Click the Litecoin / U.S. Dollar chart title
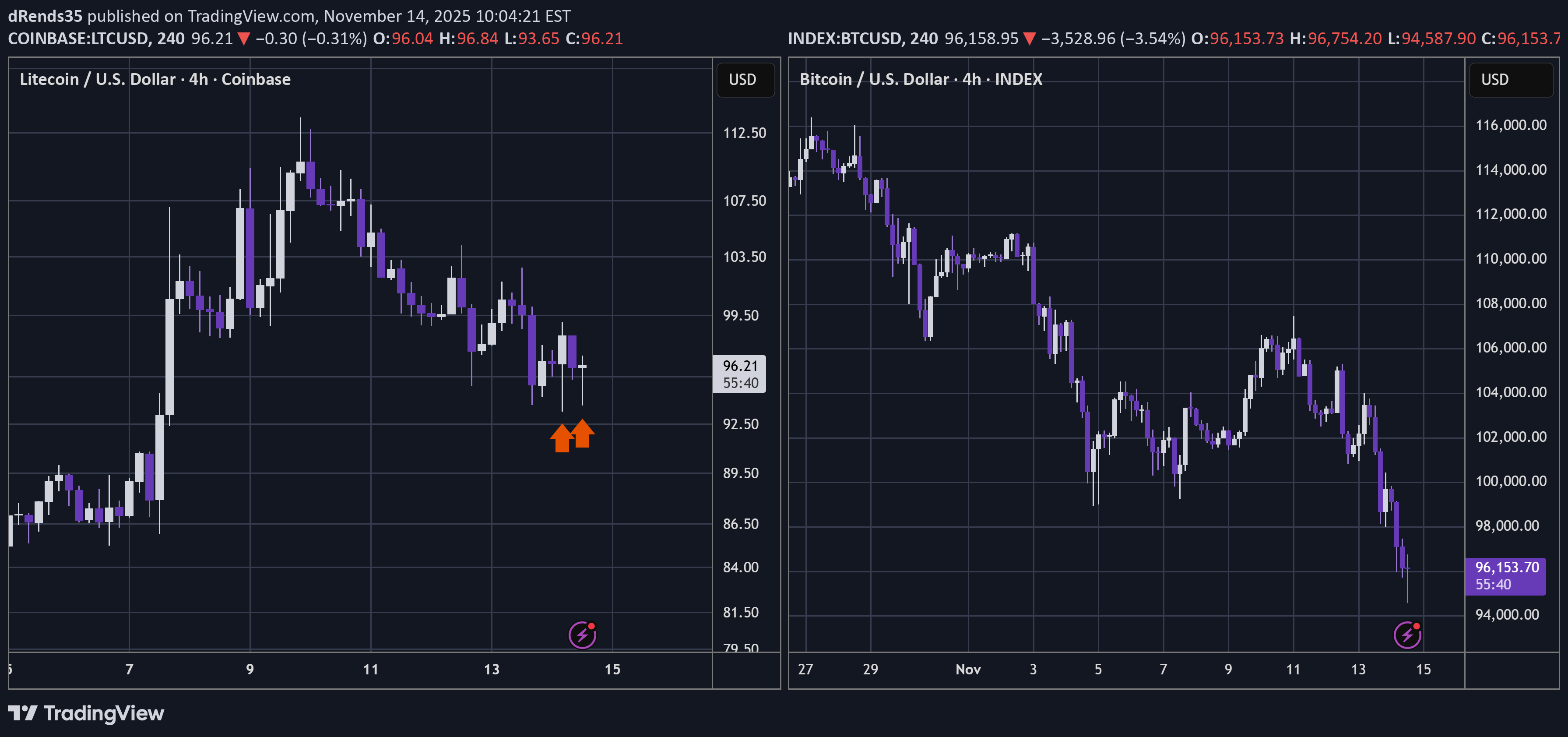This screenshot has width=1568, height=737. 155,80
